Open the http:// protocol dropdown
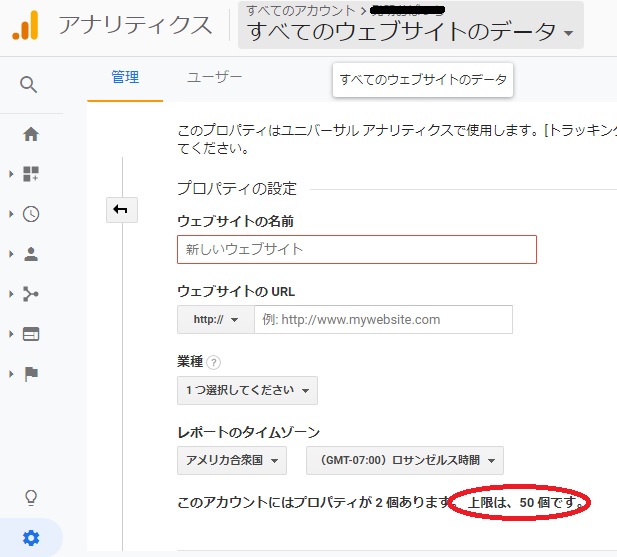This screenshot has width=617, height=557. [x=215, y=320]
